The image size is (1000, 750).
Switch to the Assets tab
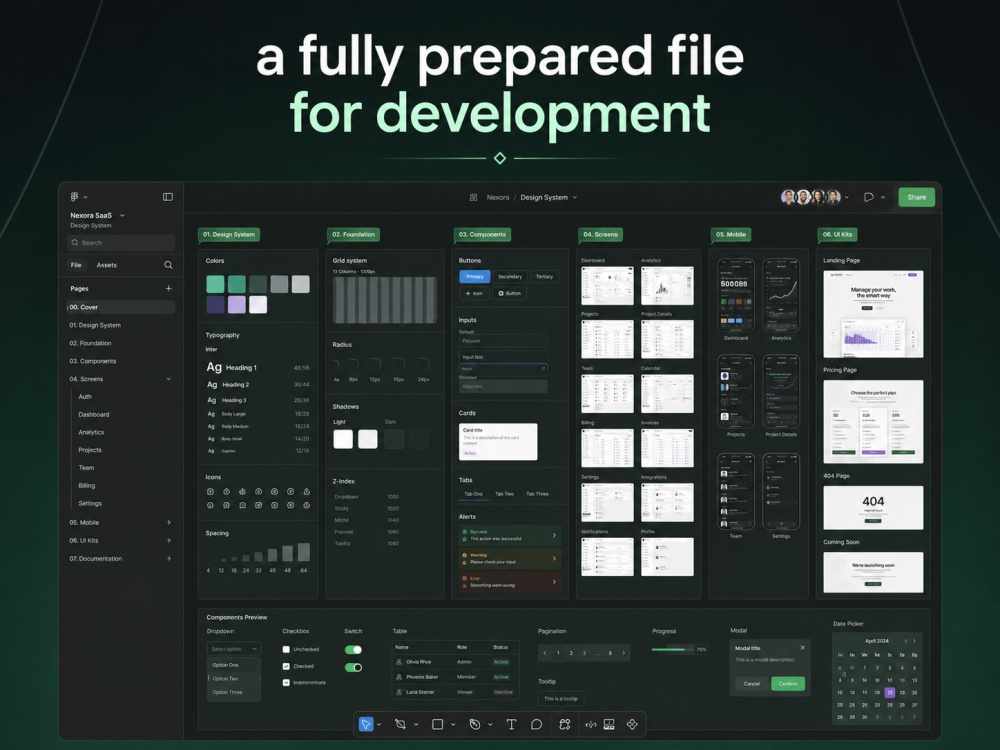point(107,265)
